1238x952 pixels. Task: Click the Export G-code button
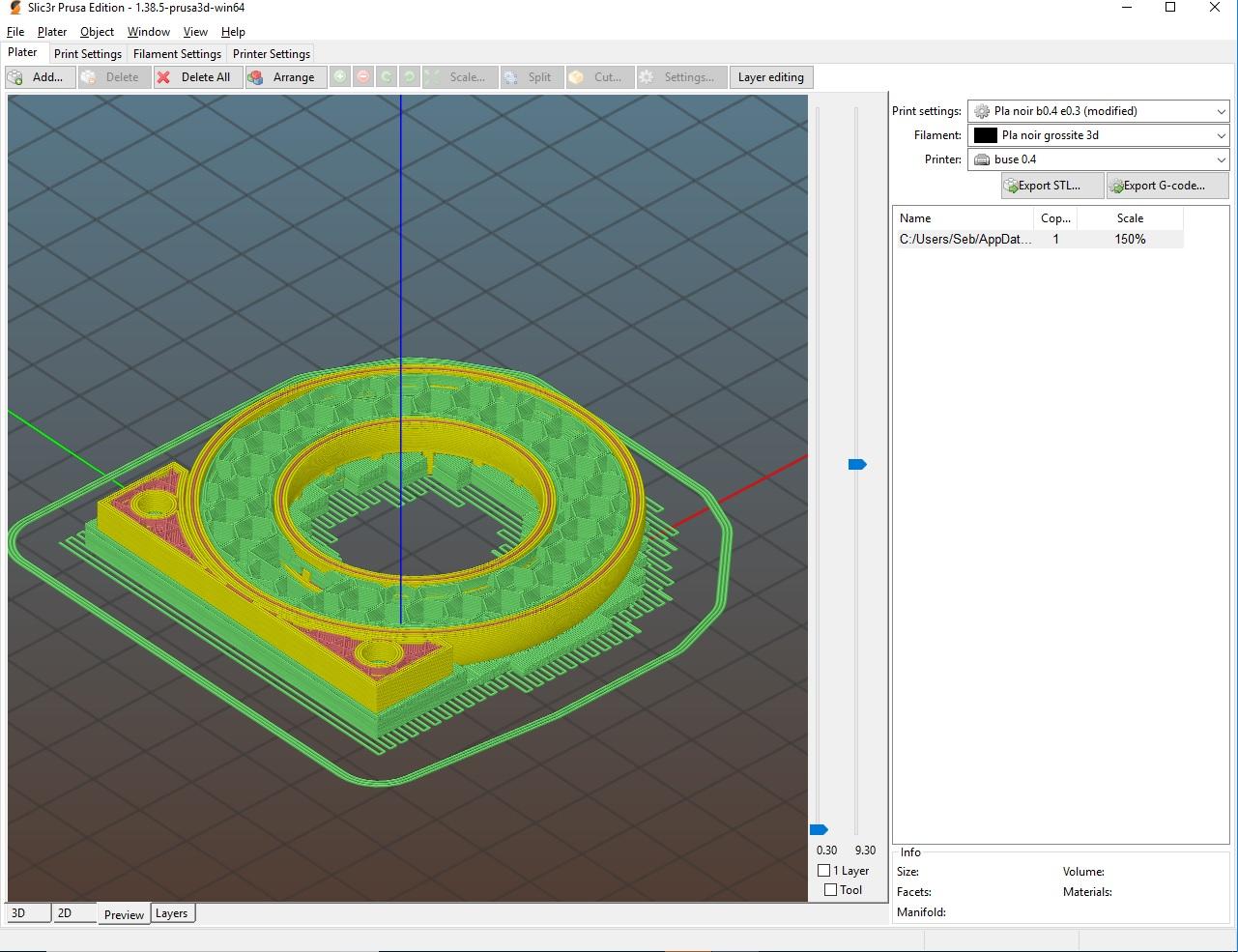[x=1166, y=186]
